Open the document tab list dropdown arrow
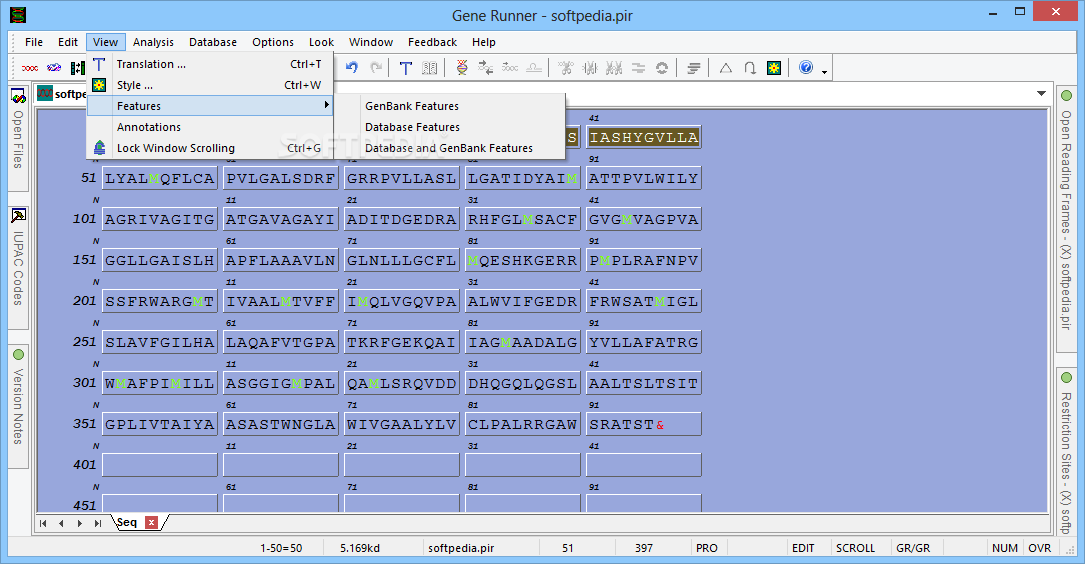 1041,93
